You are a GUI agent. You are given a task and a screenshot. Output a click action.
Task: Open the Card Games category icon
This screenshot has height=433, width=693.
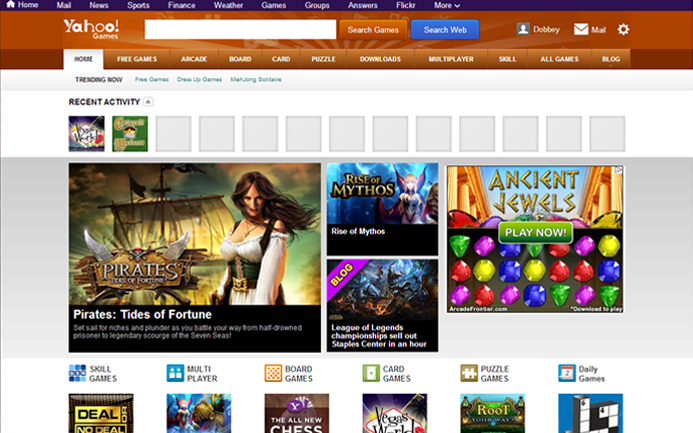[x=371, y=373]
